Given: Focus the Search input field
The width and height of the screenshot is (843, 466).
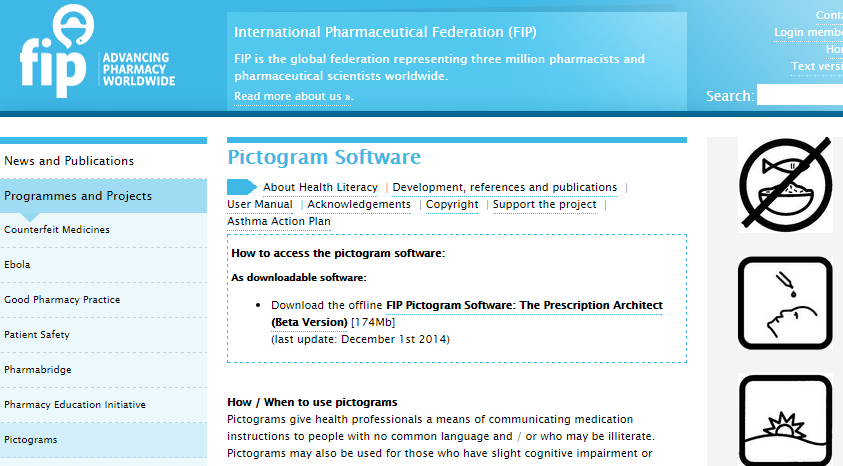Looking at the screenshot, I should click(x=800, y=95).
